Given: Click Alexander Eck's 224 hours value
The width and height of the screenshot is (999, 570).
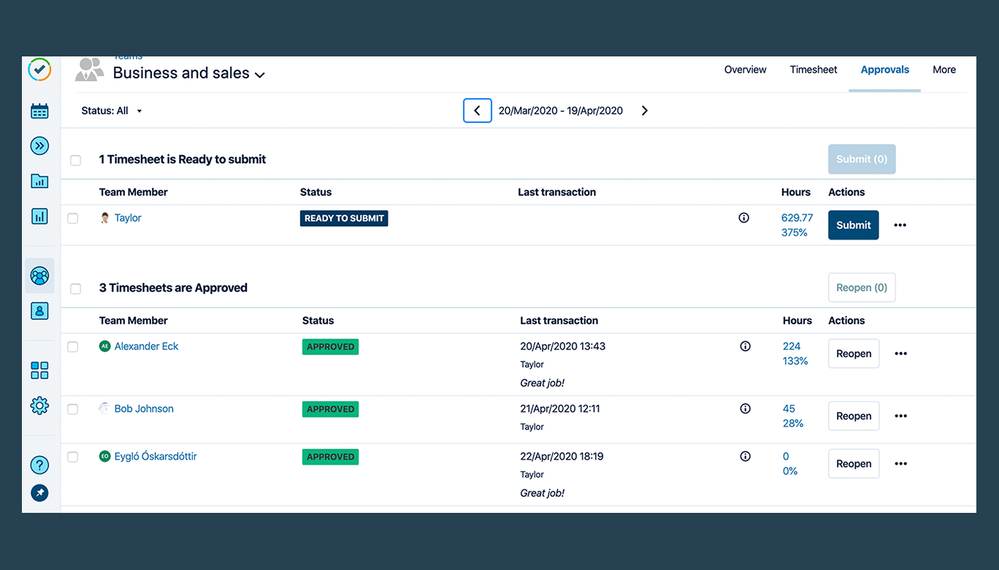Looking at the screenshot, I should 791,346.
